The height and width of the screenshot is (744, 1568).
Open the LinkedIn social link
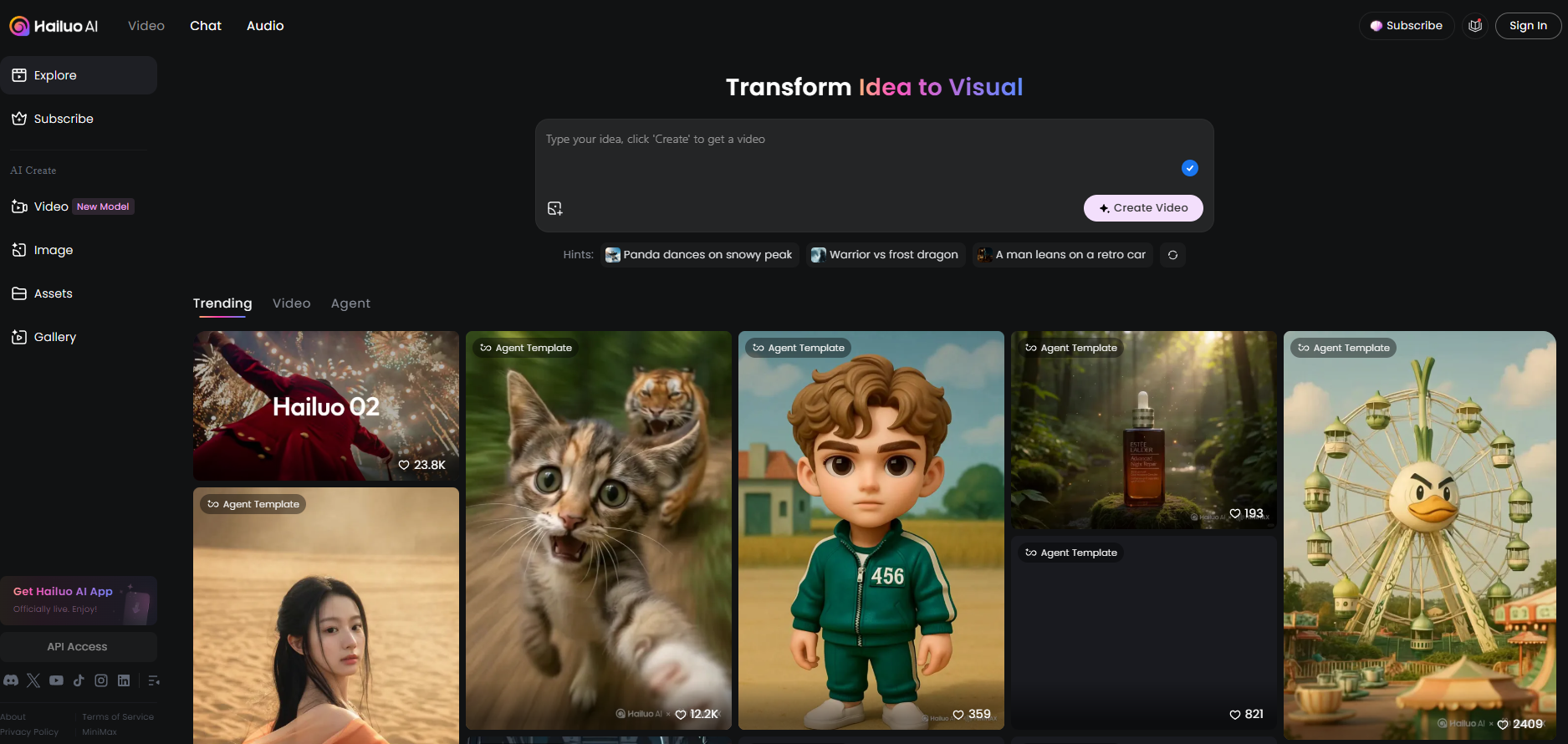coord(124,680)
